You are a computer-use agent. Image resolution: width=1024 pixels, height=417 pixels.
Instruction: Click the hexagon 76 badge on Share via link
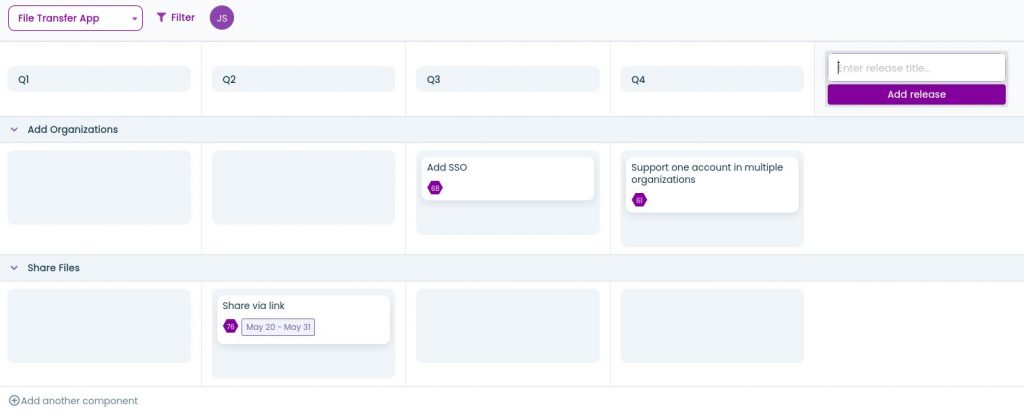[231, 326]
